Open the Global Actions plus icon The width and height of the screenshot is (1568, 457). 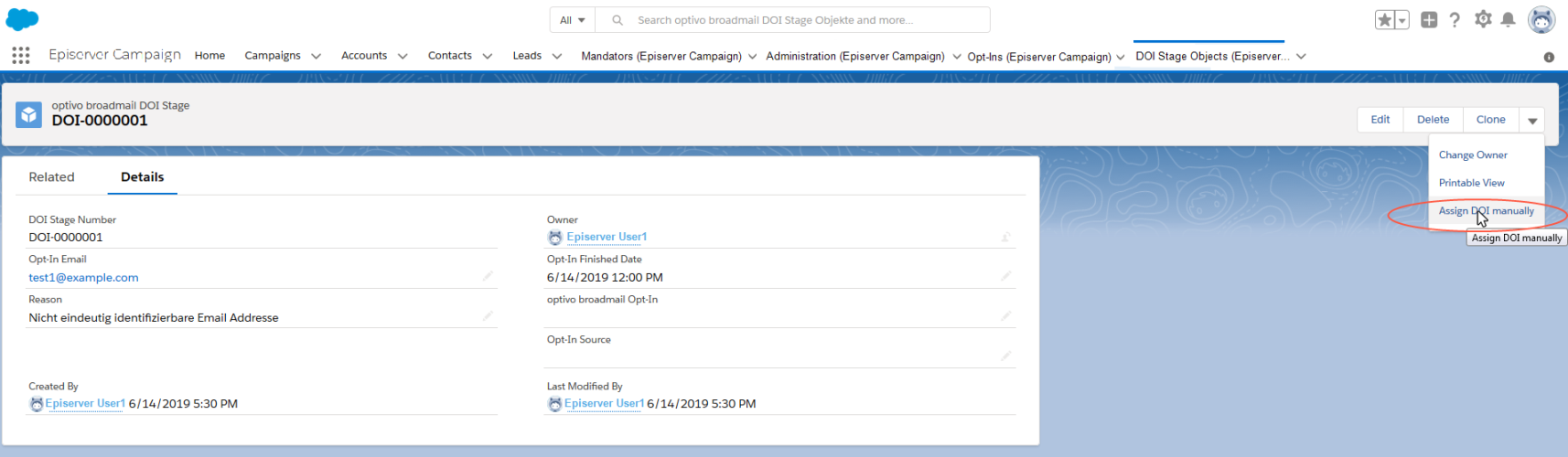coord(1429,20)
